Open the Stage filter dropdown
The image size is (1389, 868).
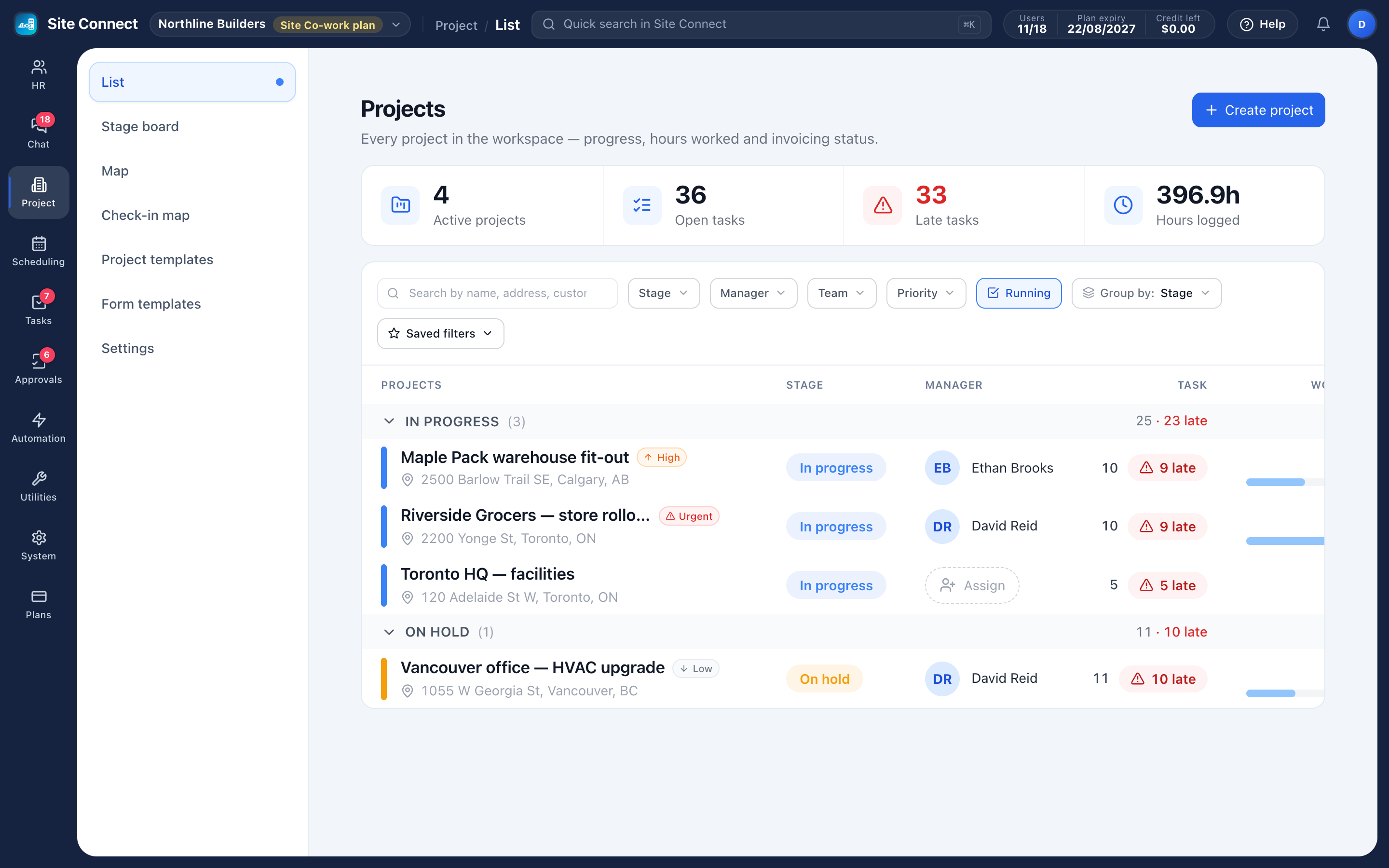pyautogui.click(x=664, y=293)
